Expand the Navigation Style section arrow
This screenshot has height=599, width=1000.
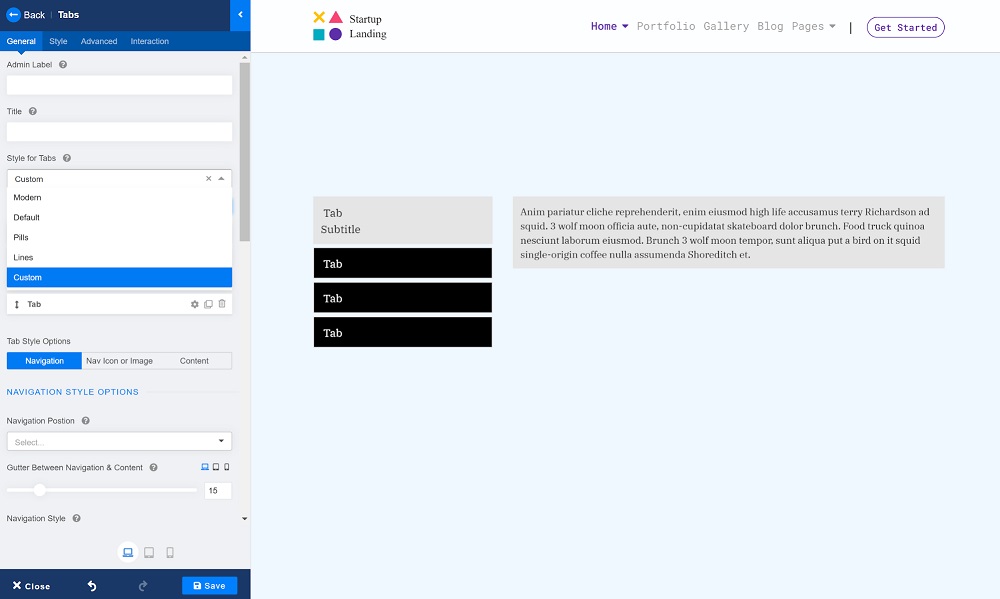point(244,519)
